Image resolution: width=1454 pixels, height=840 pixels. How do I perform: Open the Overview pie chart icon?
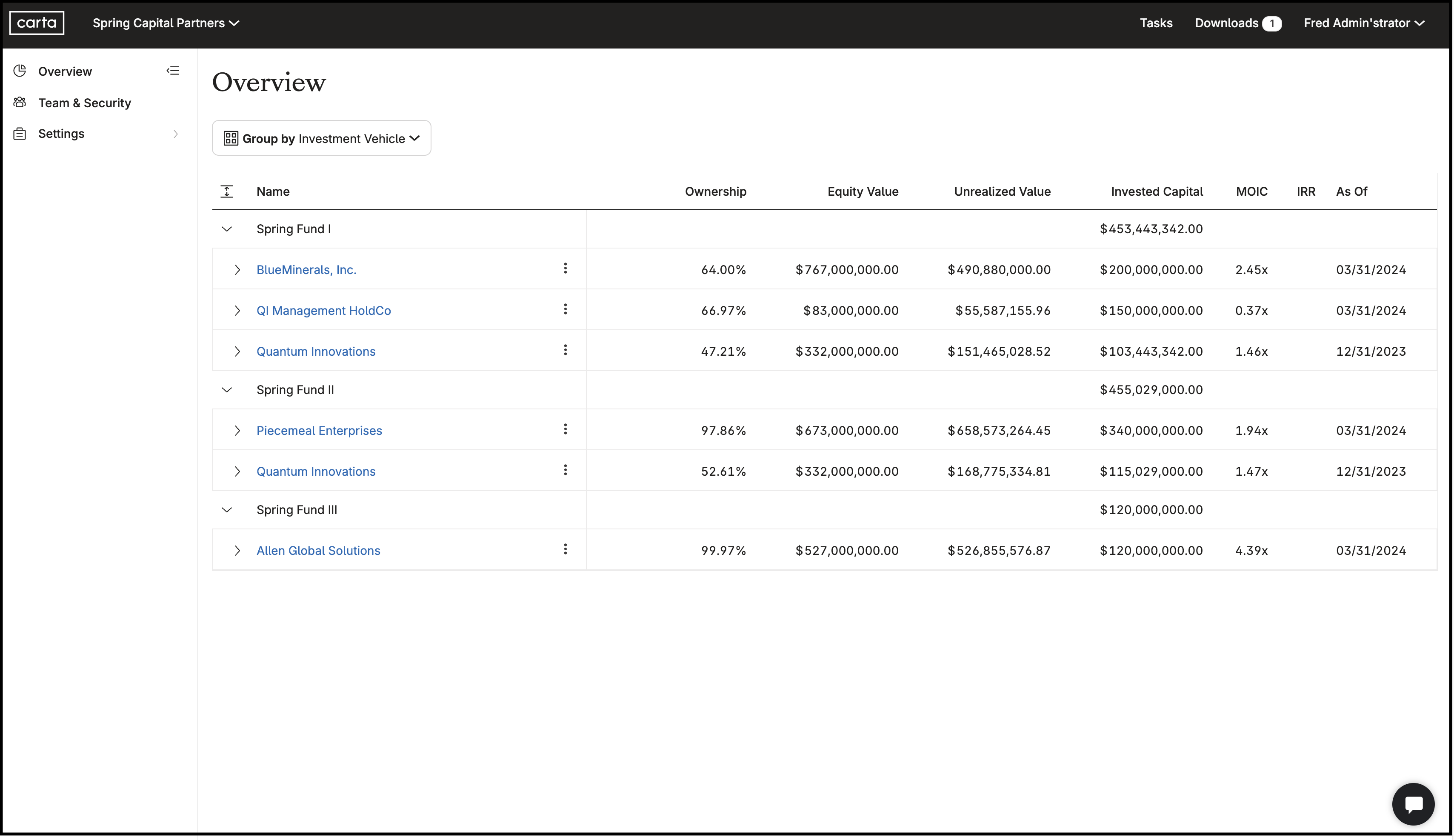pyautogui.click(x=19, y=70)
